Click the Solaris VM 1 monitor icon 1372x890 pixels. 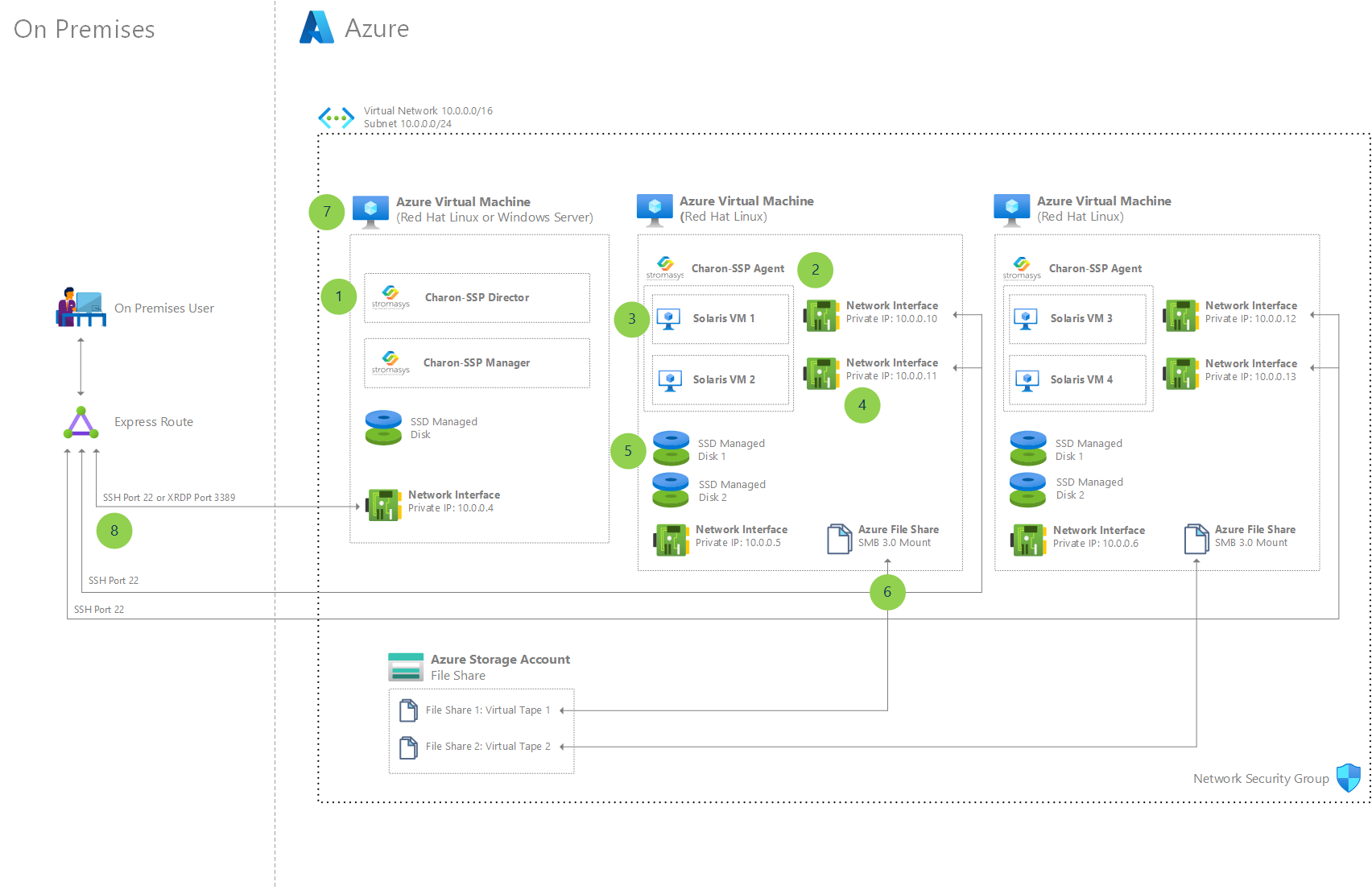(x=669, y=319)
